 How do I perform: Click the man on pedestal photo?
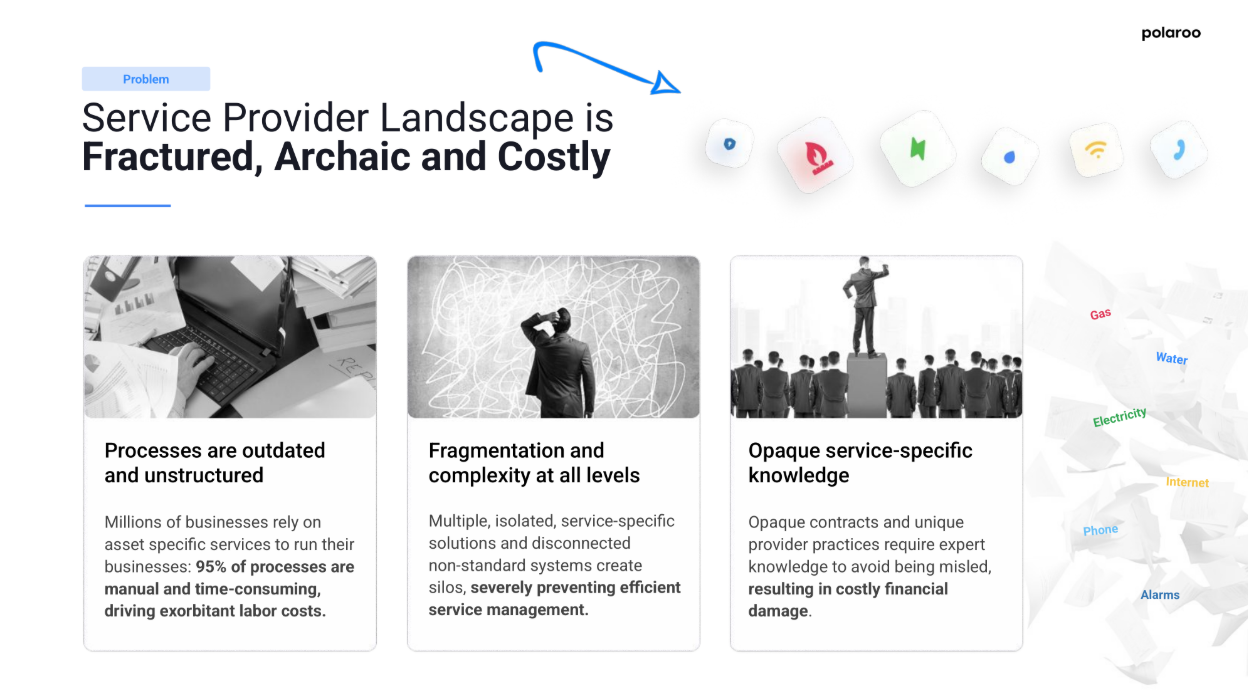pyautogui.click(x=876, y=337)
